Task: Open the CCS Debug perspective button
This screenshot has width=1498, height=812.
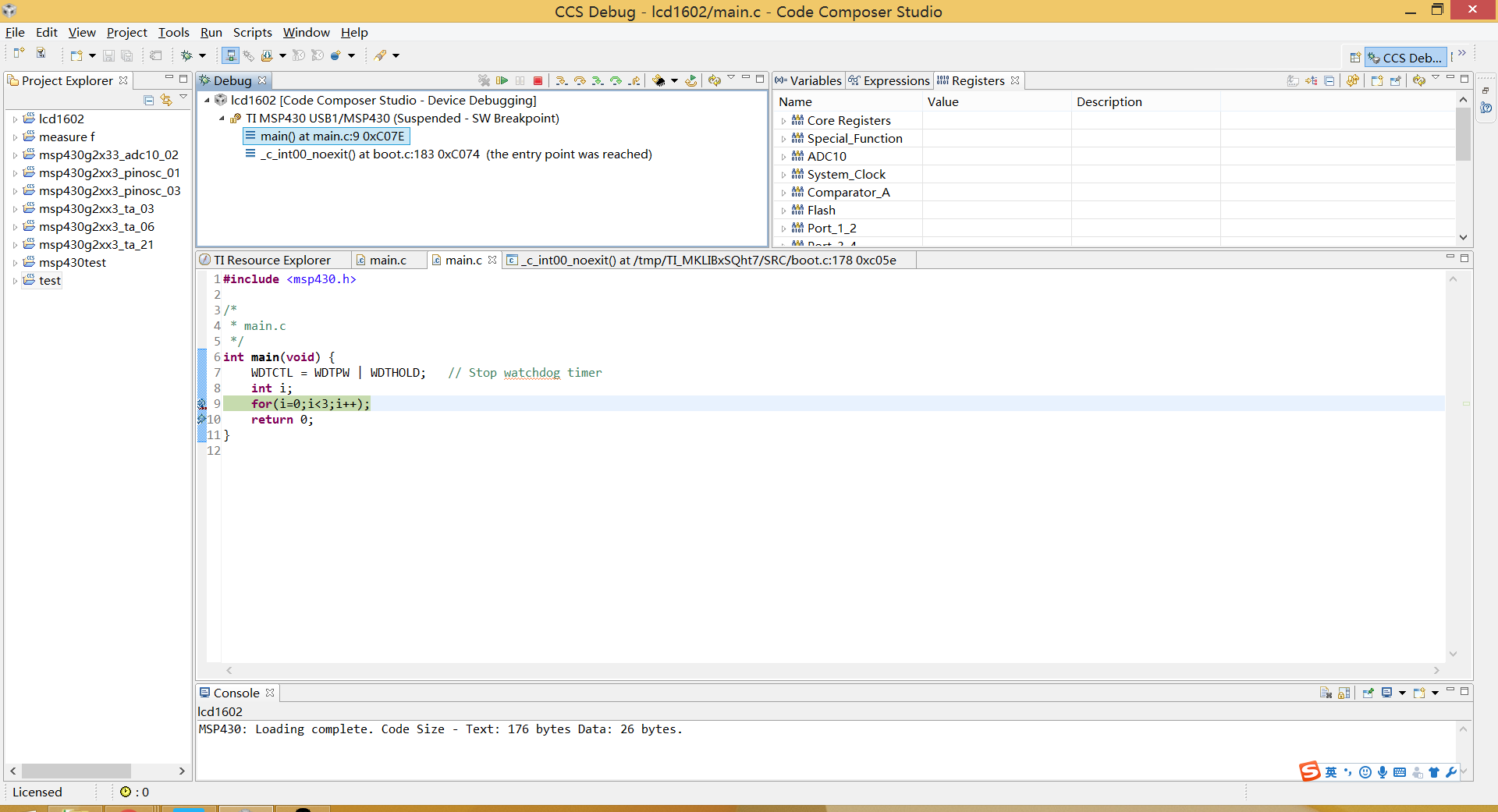Action: click(1406, 57)
